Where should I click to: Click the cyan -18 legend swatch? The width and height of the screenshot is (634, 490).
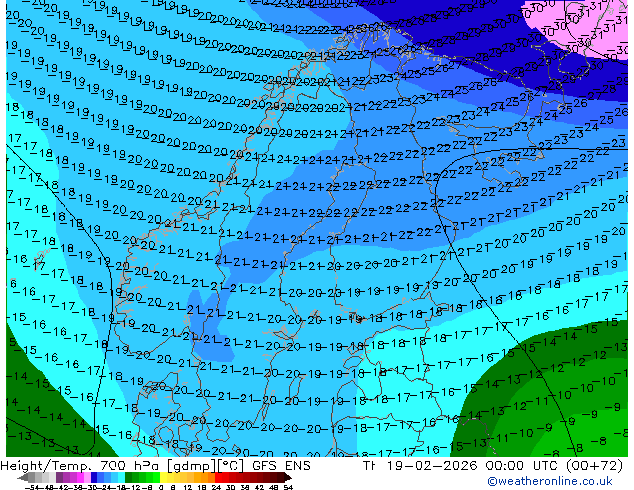[121, 478]
